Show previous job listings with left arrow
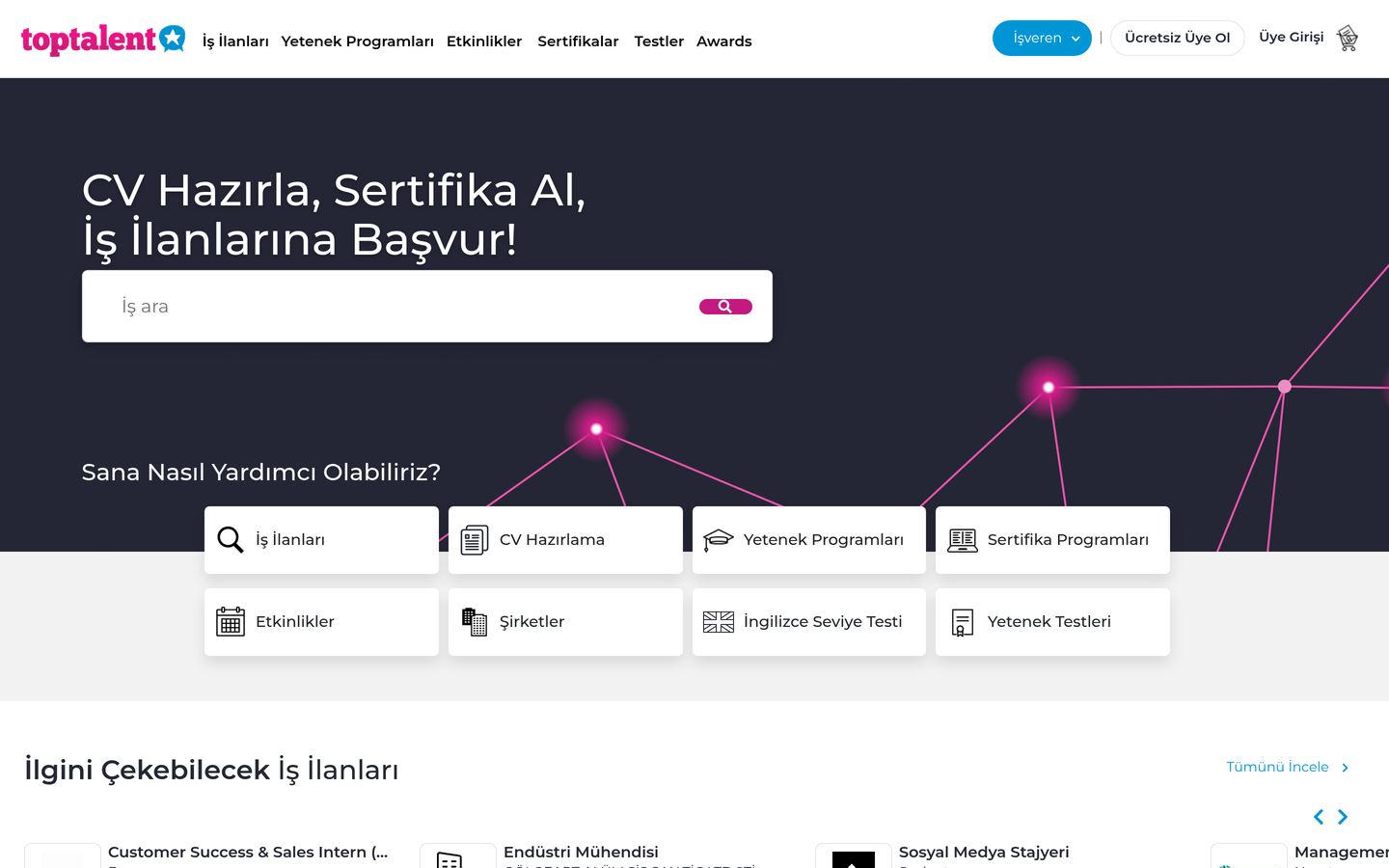This screenshot has height=868, width=1389. [1319, 817]
